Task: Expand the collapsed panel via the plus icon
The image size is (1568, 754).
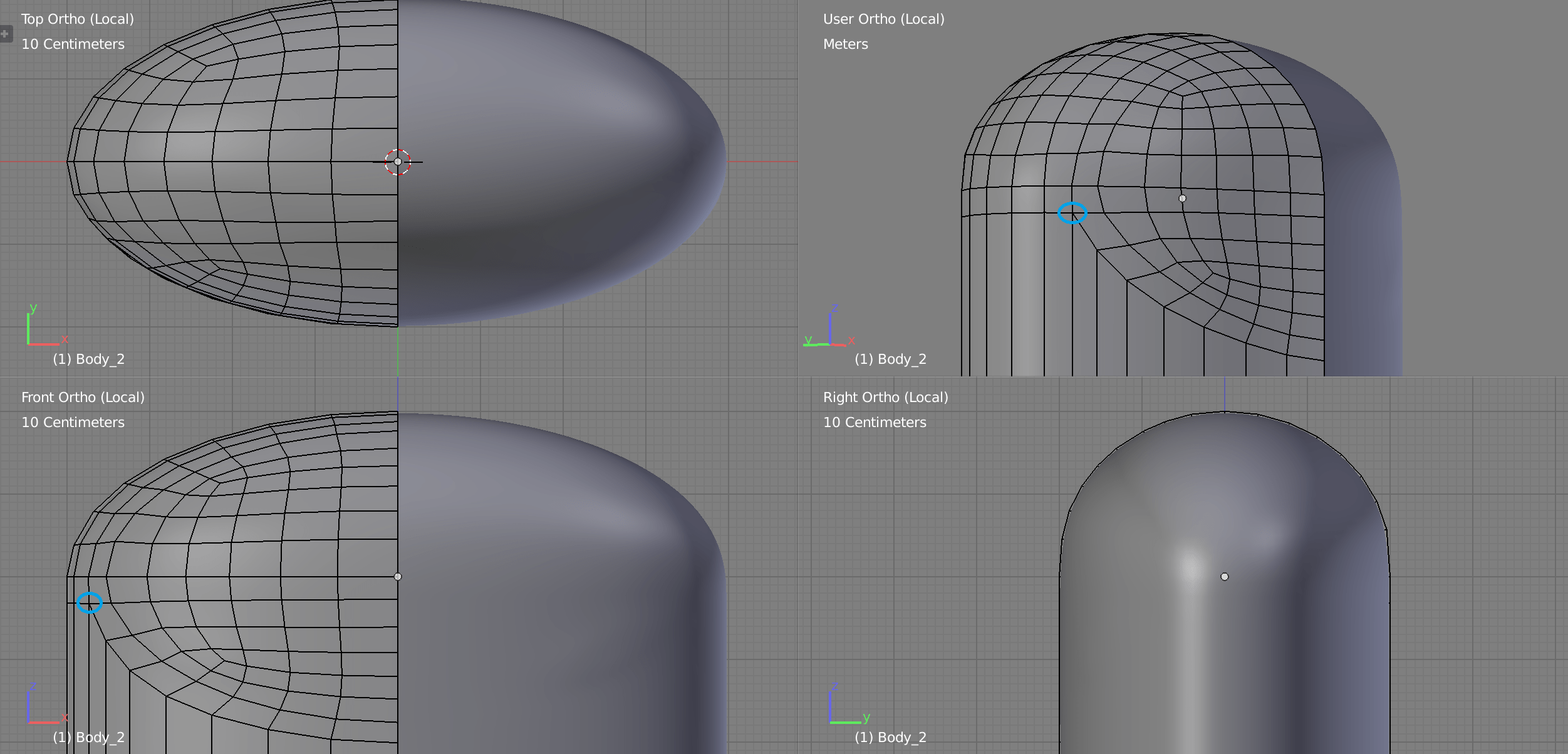Action: [x=5, y=34]
